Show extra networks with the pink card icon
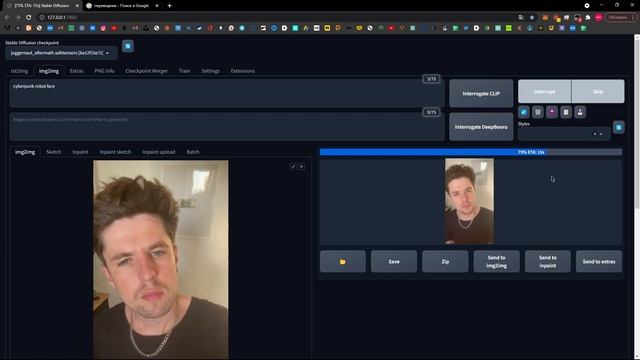This screenshot has width=640, height=360. coord(552,112)
